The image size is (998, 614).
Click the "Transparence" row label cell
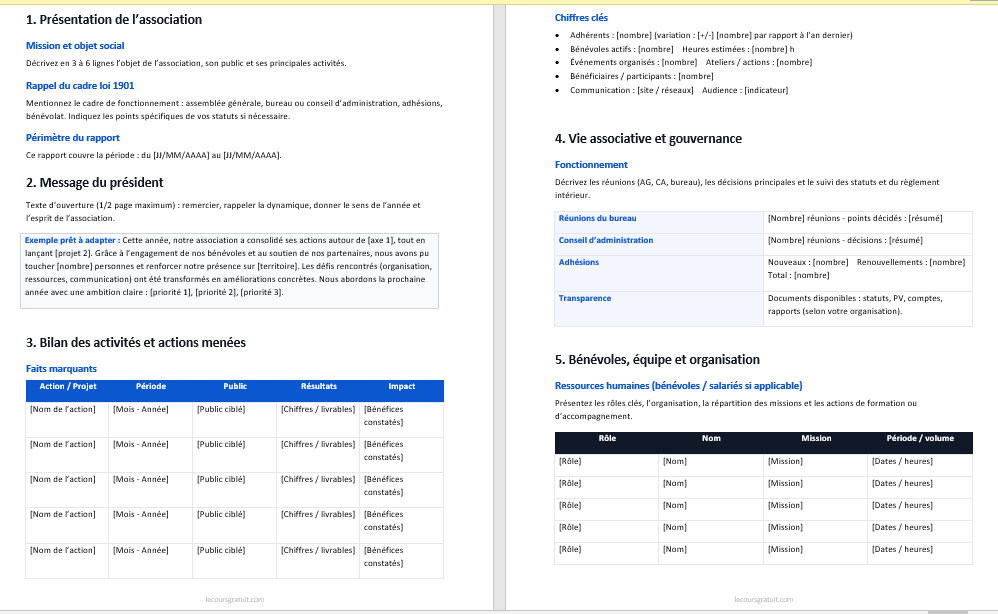585,298
